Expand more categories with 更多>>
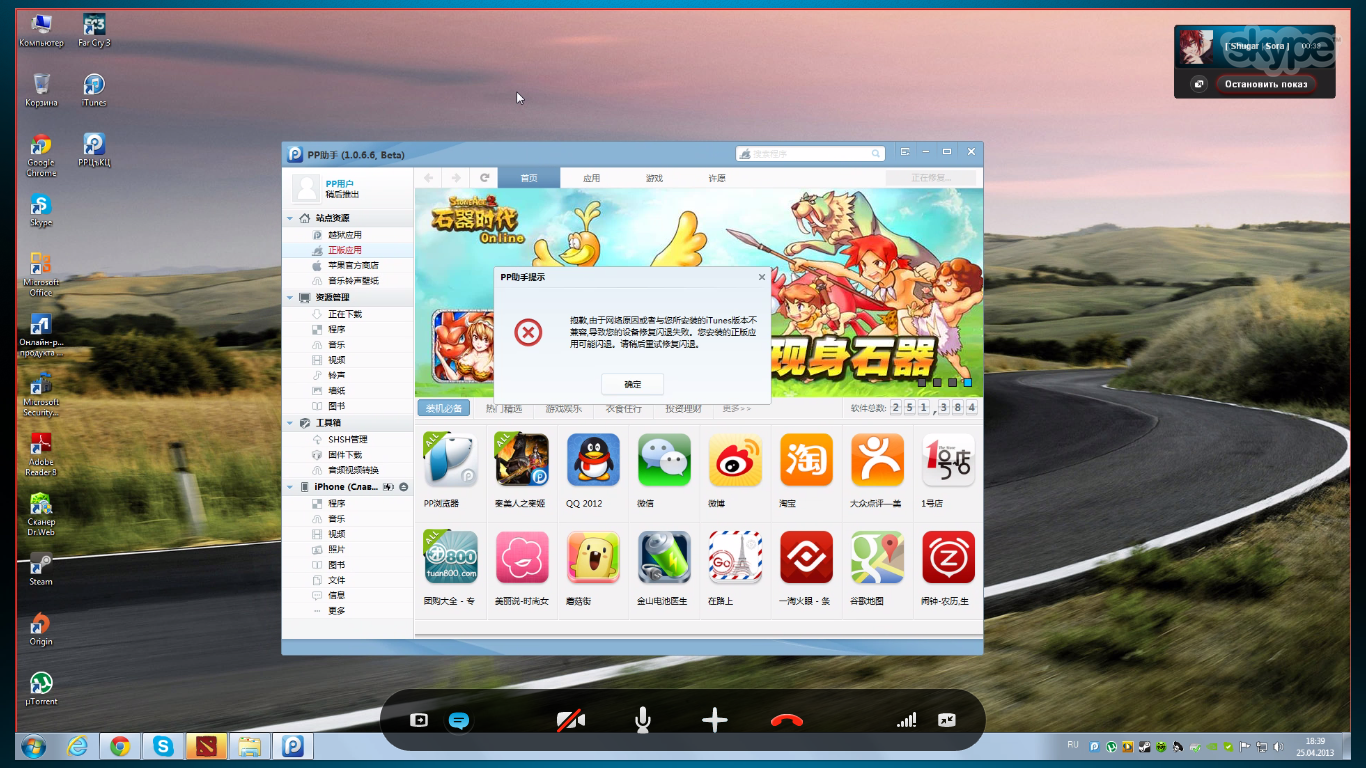Image resolution: width=1366 pixels, height=768 pixels. (736, 408)
